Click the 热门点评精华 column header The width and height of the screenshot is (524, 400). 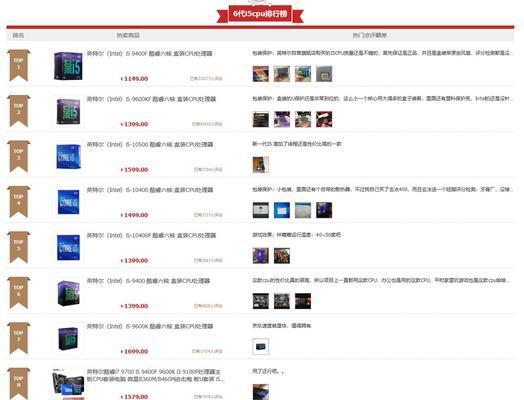pos(370,35)
